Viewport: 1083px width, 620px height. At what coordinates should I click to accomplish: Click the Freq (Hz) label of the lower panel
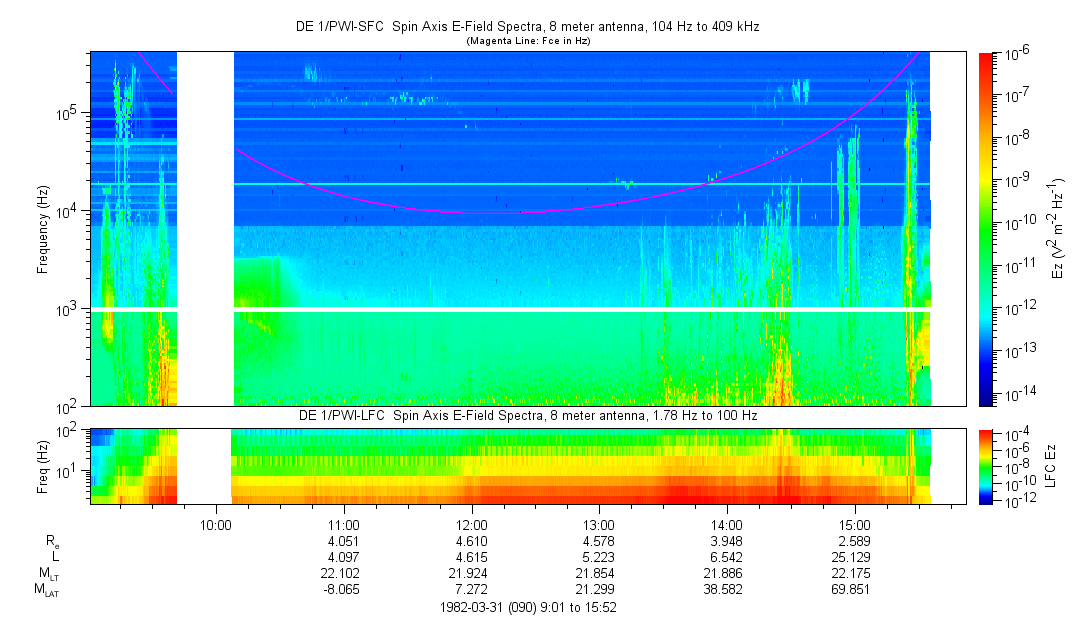pyautogui.click(x=43, y=465)
